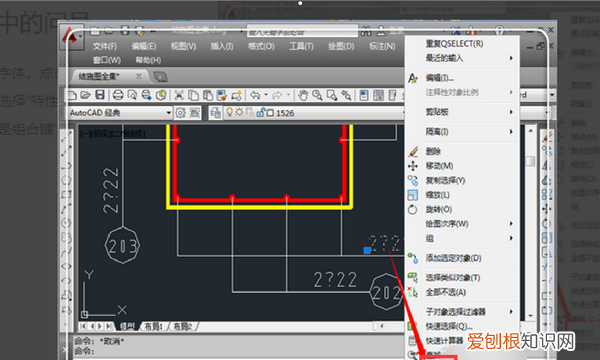
Task: Open the 工具(T) menu
Action: [x=301, y=46]
